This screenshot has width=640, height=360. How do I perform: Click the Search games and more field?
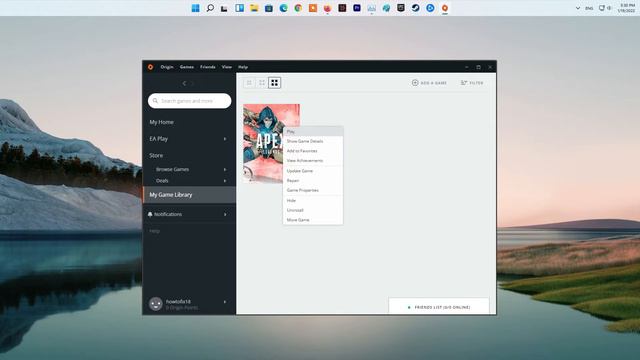189,100
